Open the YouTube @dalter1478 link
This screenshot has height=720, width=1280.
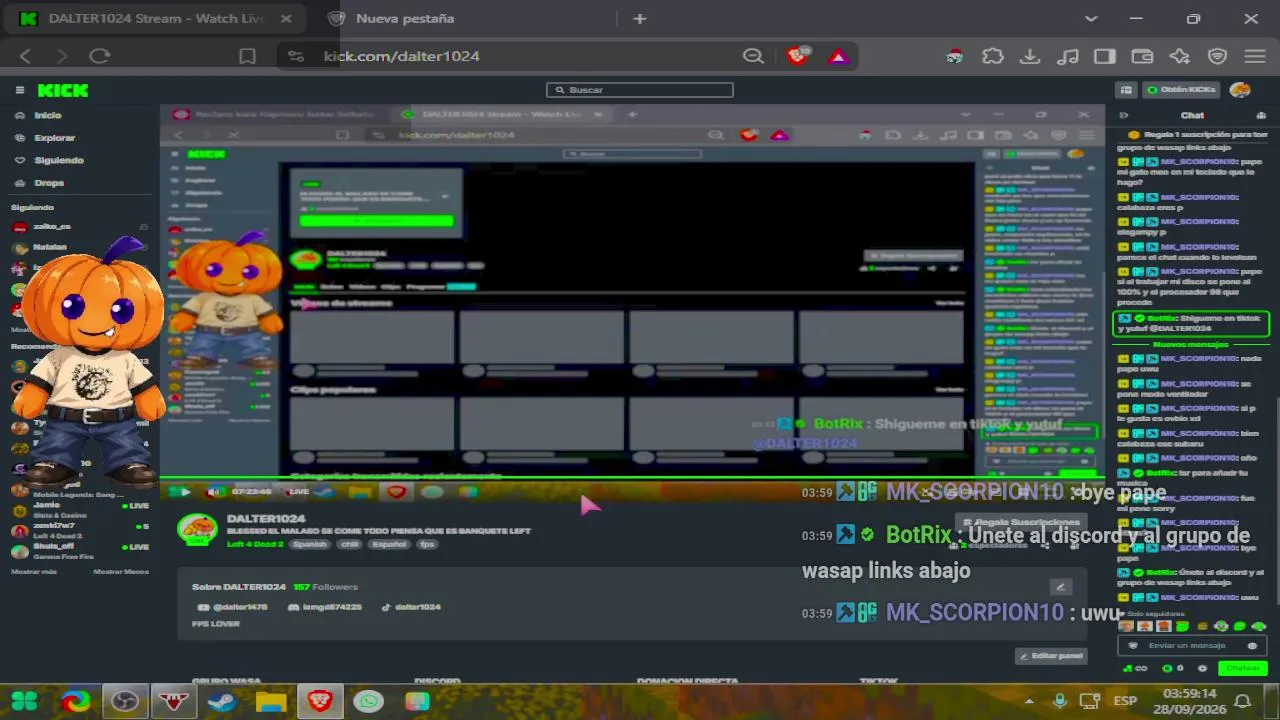point(233,607)
